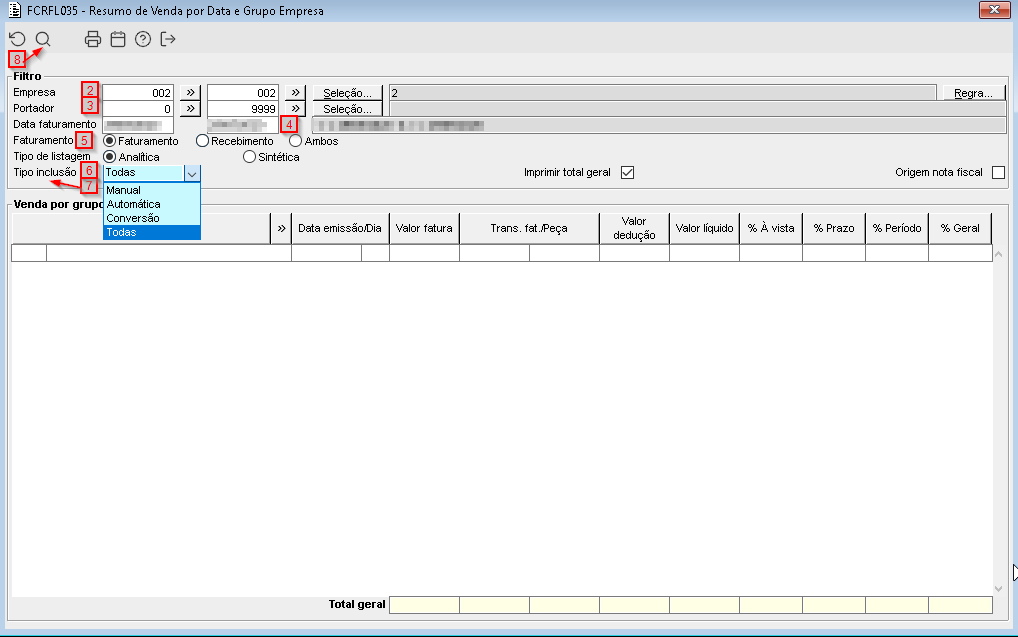Click the % Geral column header
The image size is (1018, 637).
pyautogui.click(x=960, y=229)
